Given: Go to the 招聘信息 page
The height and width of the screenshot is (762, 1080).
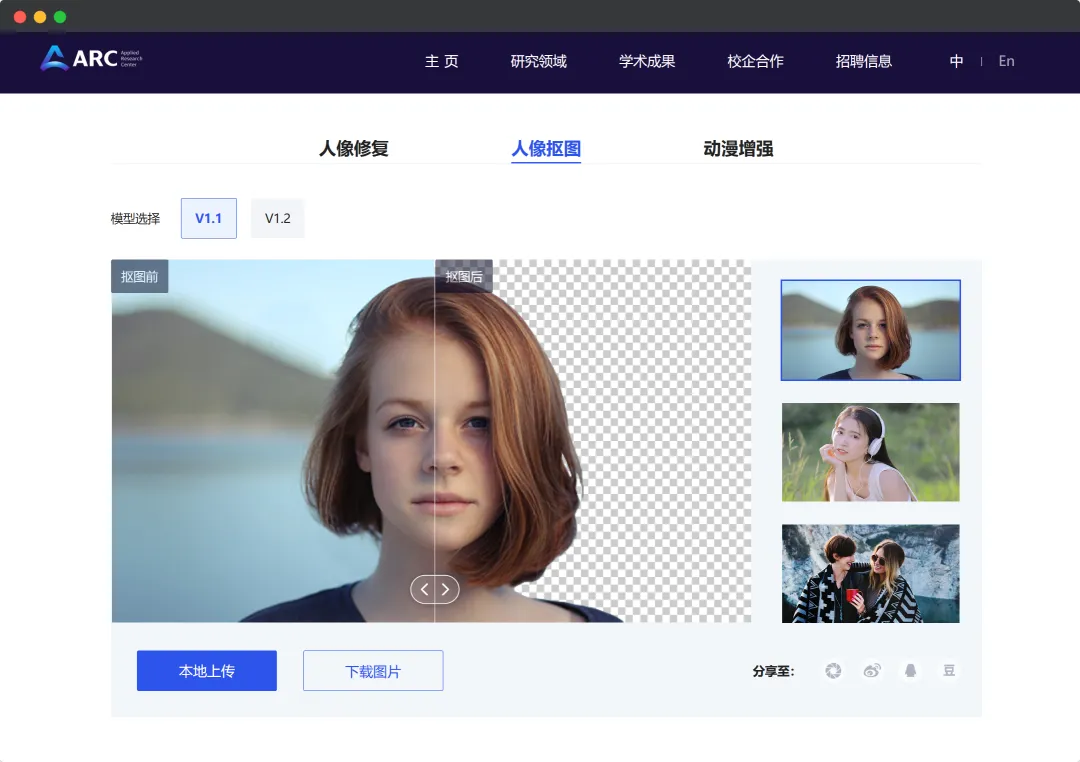Looking at the screenshot, I should click(863, 61).
